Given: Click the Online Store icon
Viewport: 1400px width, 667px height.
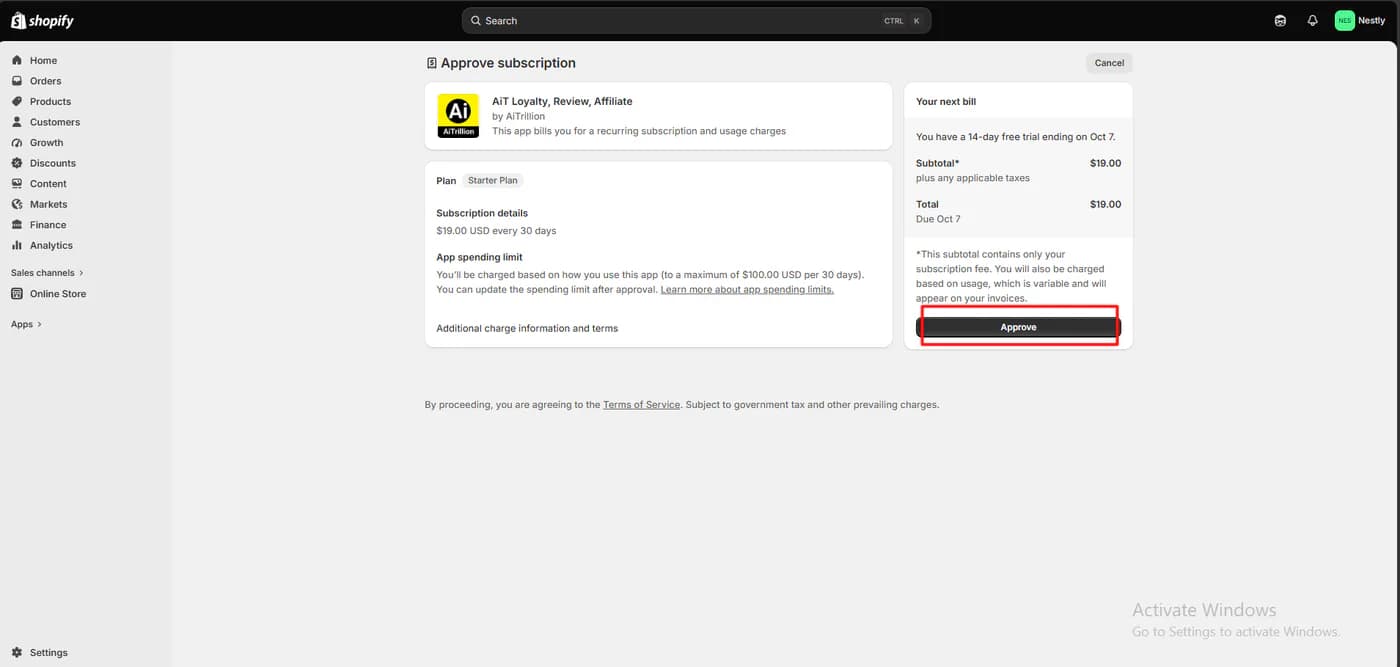Looking at the screenshot, I should point(17,294).
